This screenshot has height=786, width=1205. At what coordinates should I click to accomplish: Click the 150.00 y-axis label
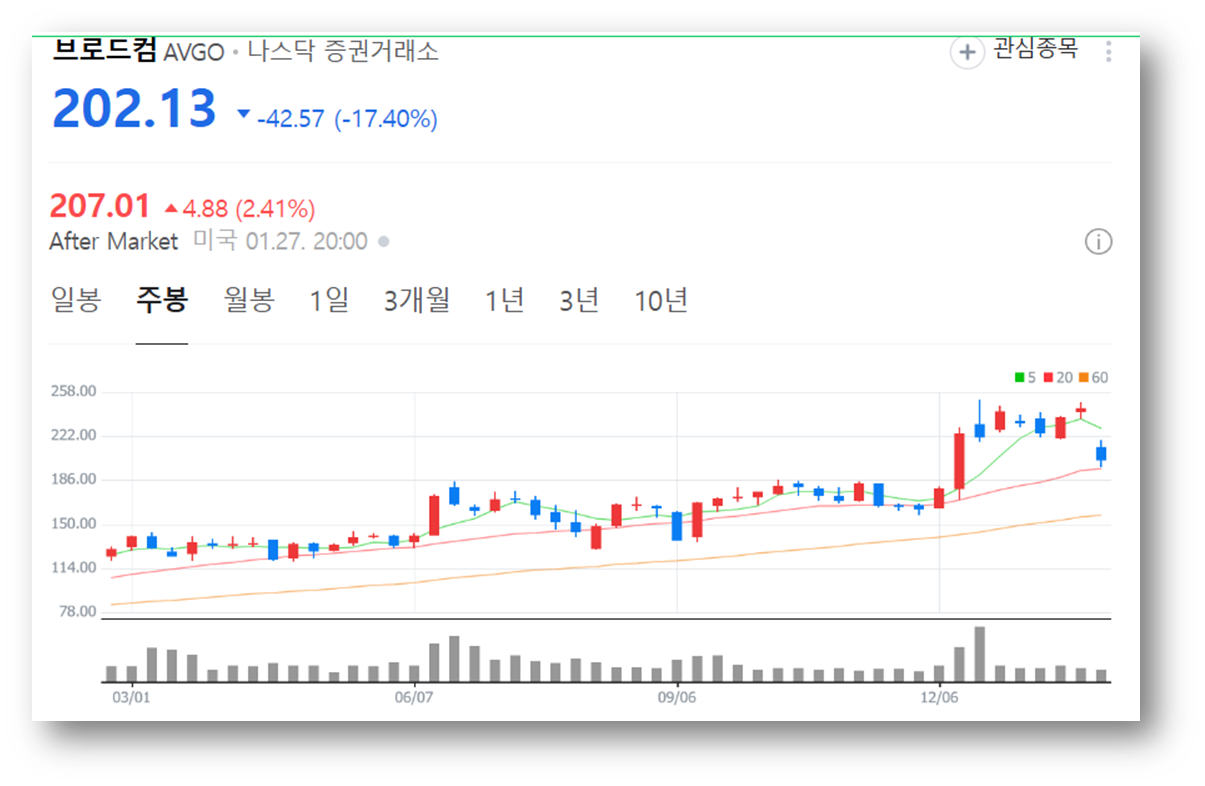73,523
